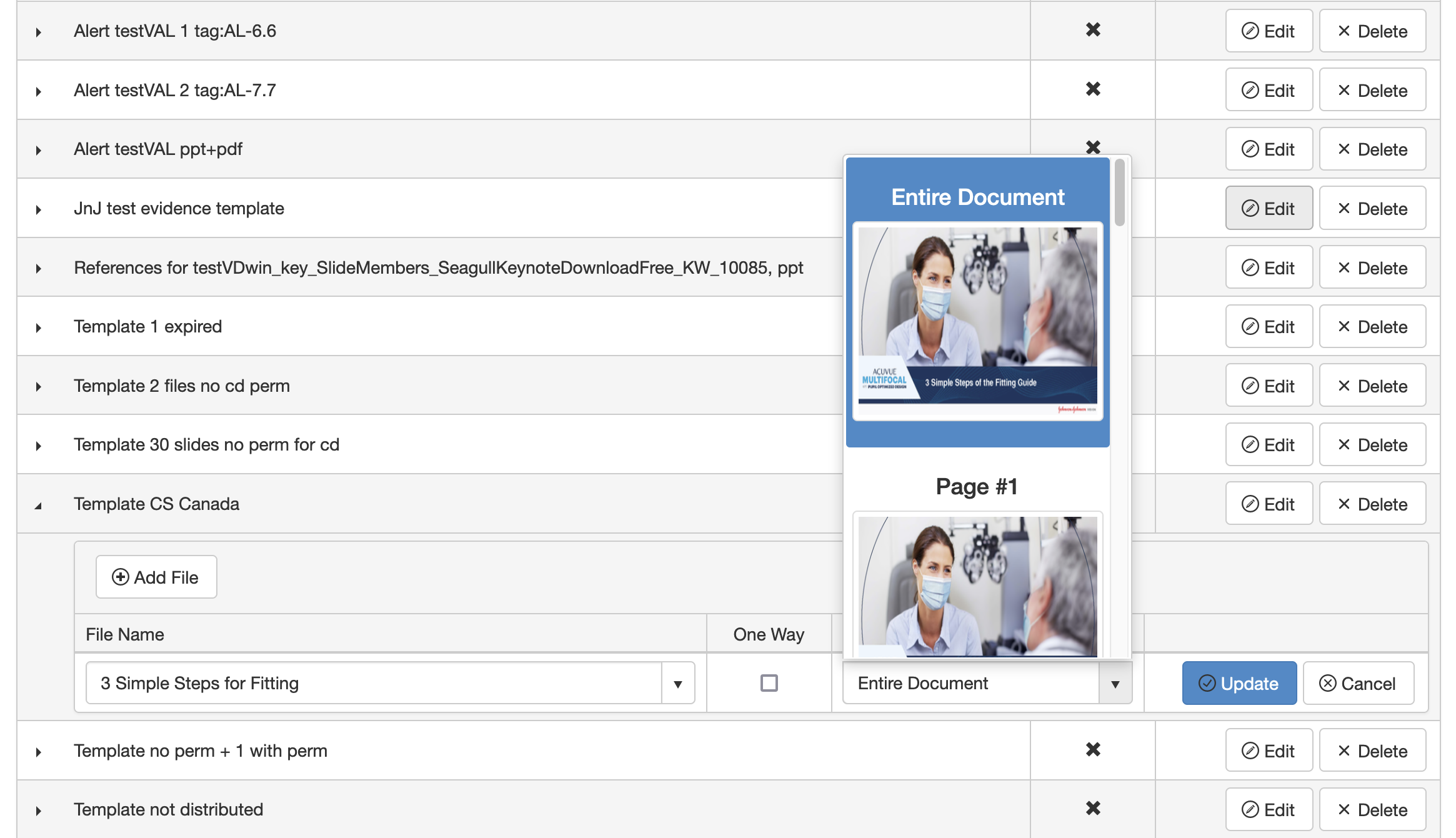The image size is (1456, 838).
Task: Click X mark in Template no perm row
Action: 1092,749
